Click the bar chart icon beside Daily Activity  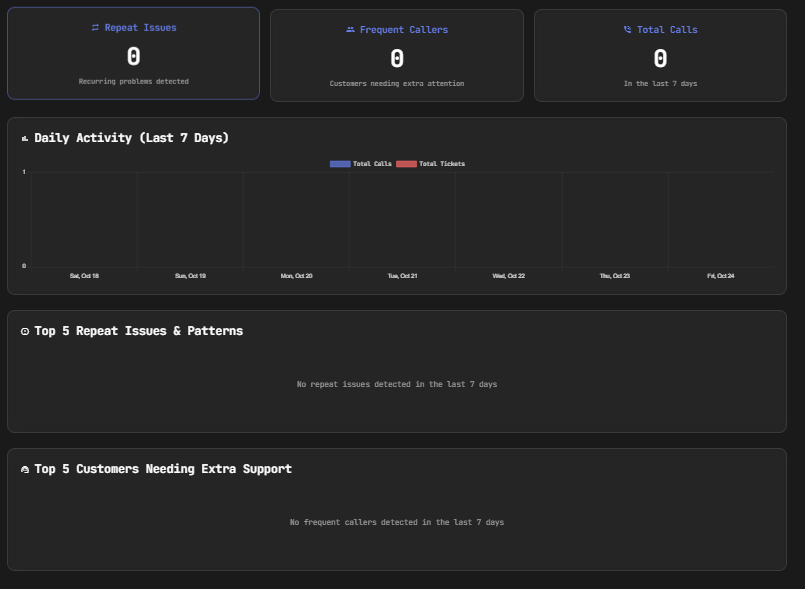pyautogui.click(x=25, y=138)
